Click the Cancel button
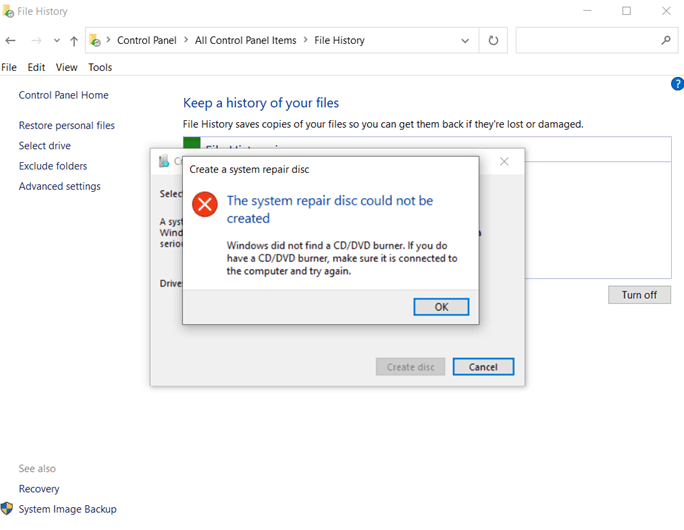The height and width of the screenshot is (530, 684). 483,367
